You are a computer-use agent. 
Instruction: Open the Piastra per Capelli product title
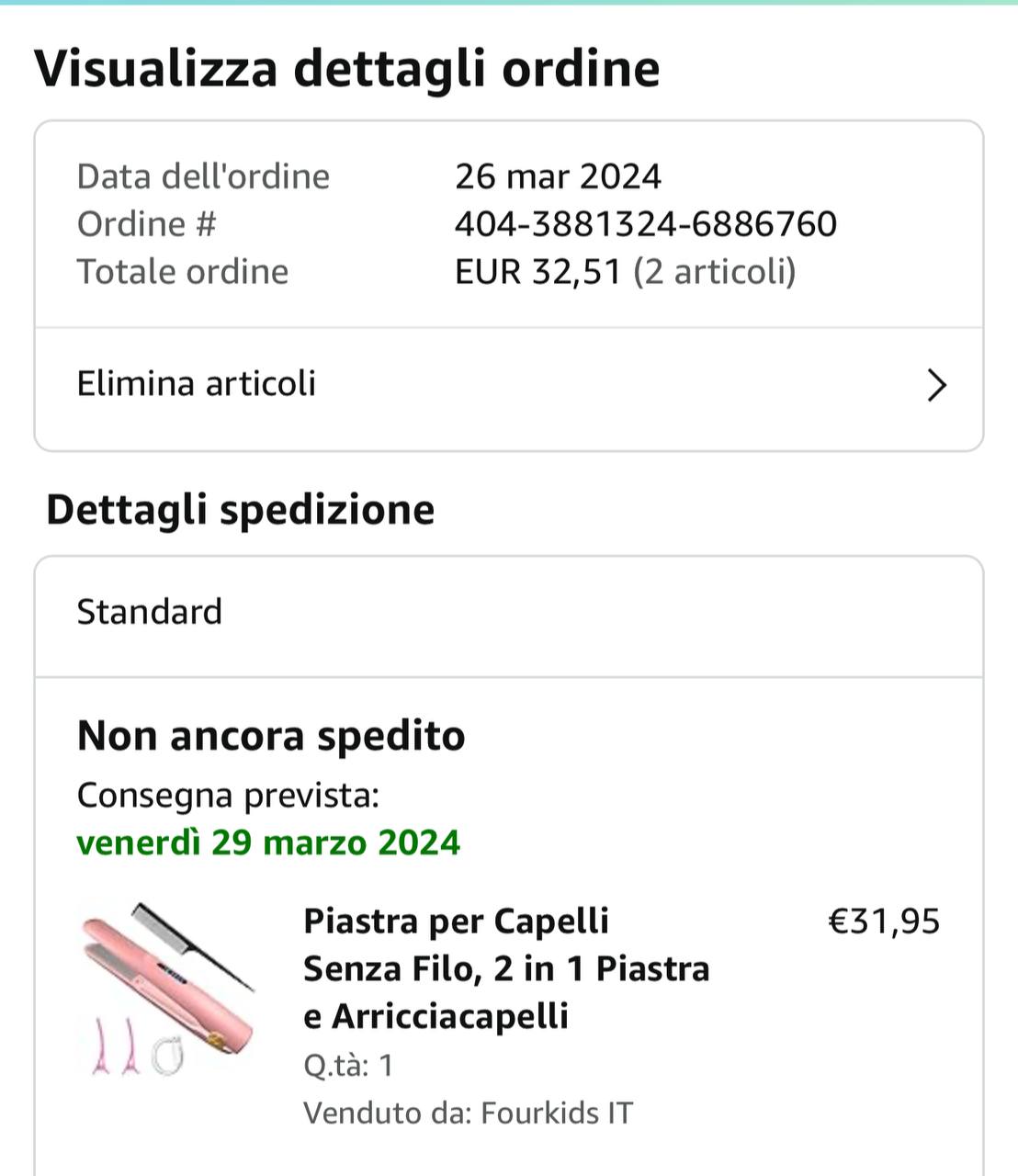tap(505, 968)
